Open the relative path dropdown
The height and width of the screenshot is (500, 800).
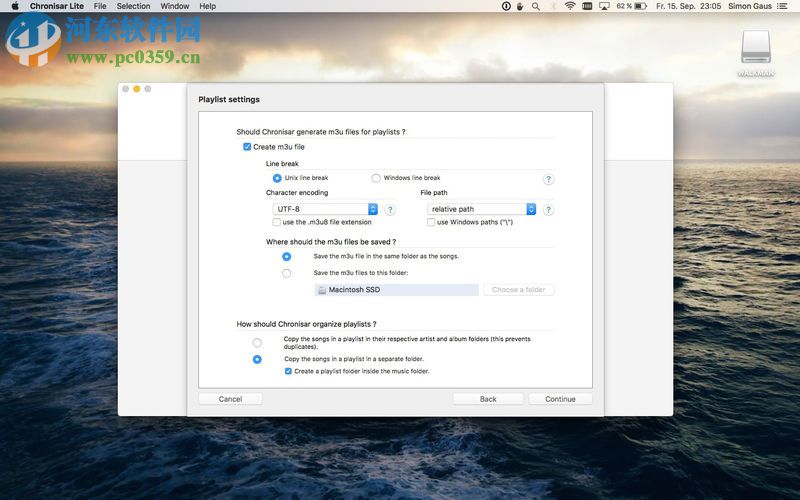click(x=482, y=209)
